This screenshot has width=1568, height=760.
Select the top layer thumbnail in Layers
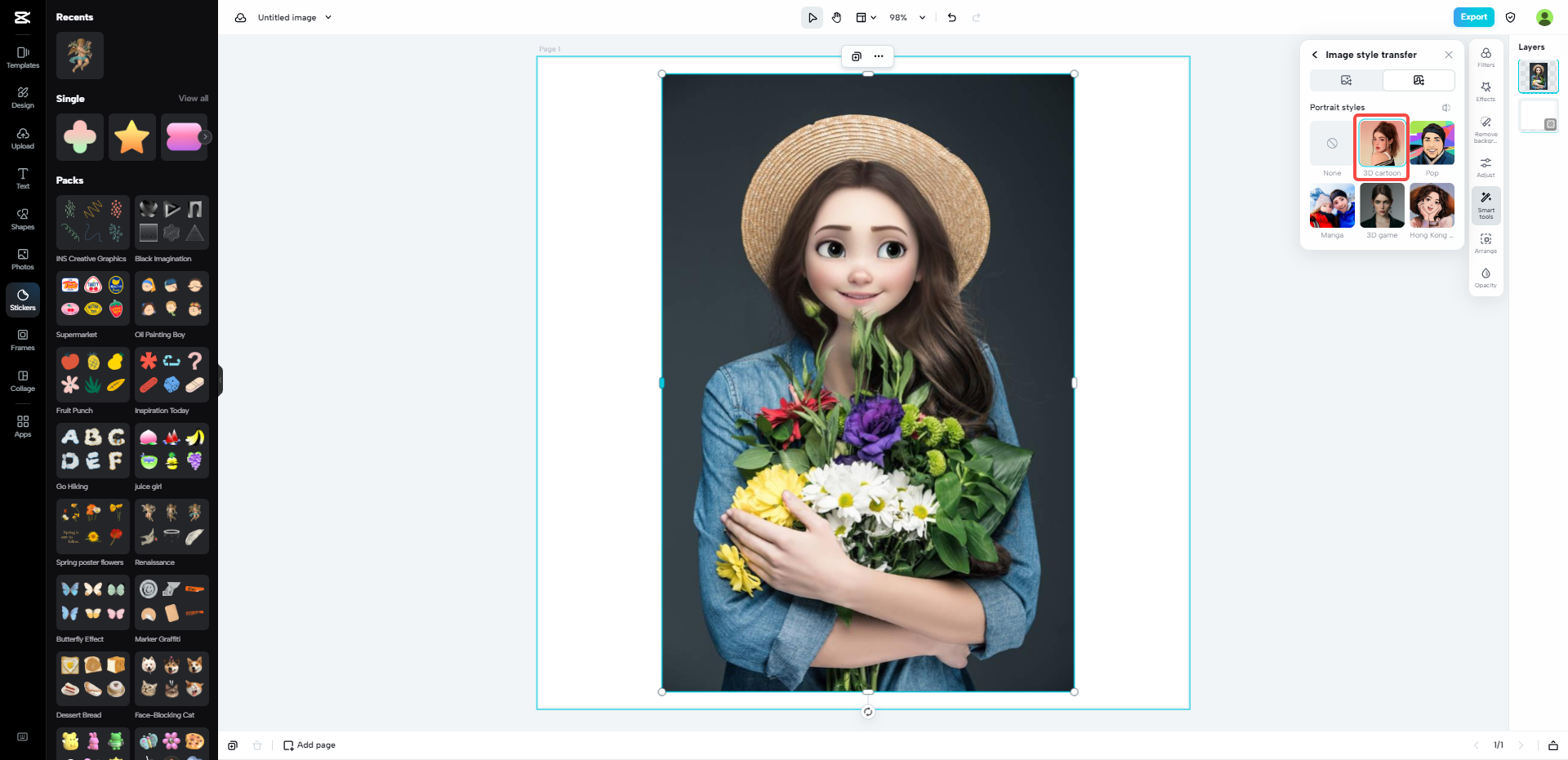point(1539,77)
